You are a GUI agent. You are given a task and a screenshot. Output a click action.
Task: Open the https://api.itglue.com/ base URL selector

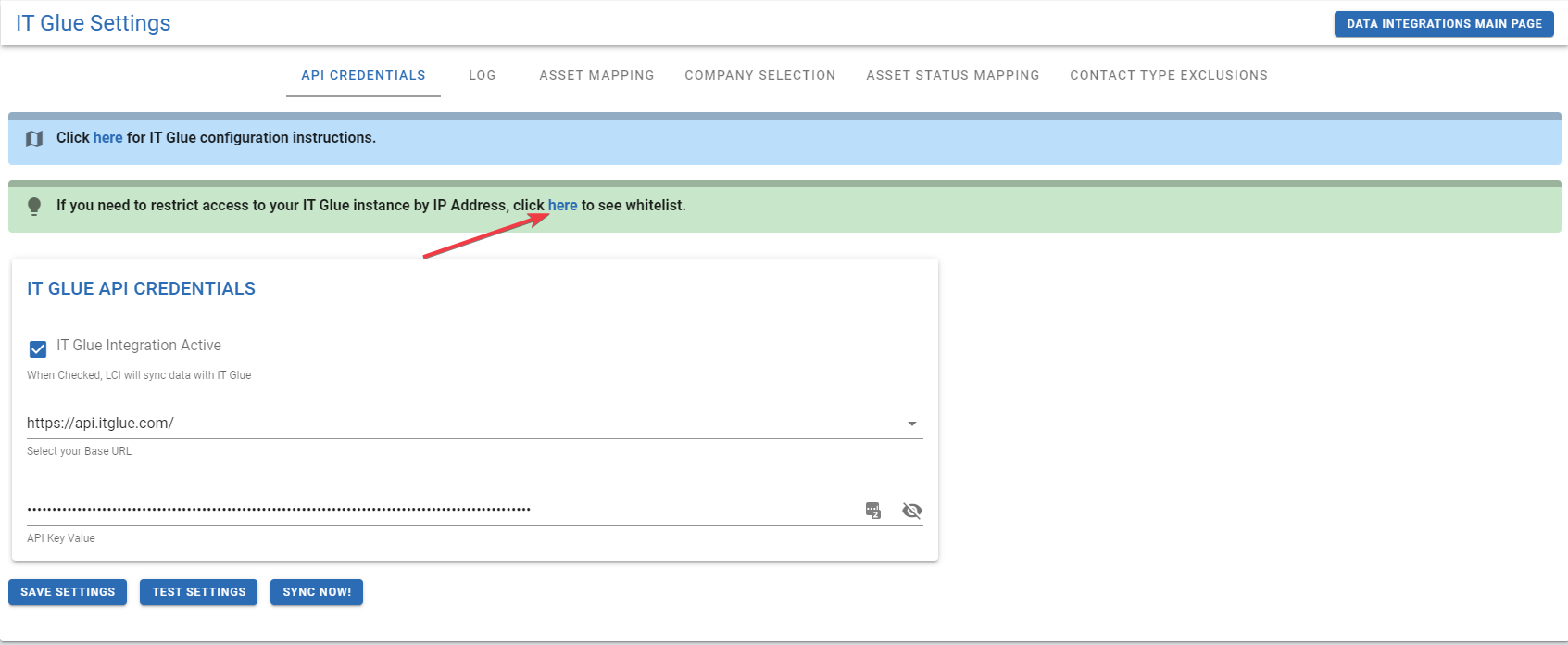[463, 424]
